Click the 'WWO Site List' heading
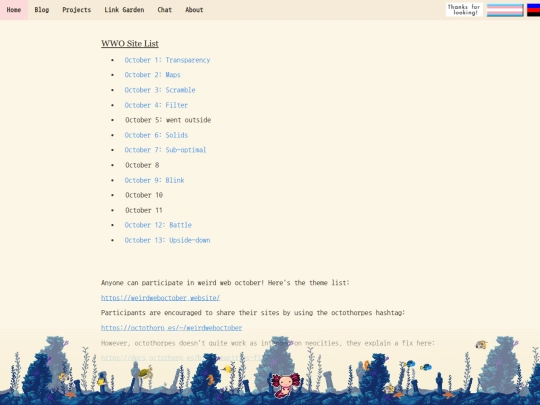Screen dimensions: 540x405 point(130,43)
